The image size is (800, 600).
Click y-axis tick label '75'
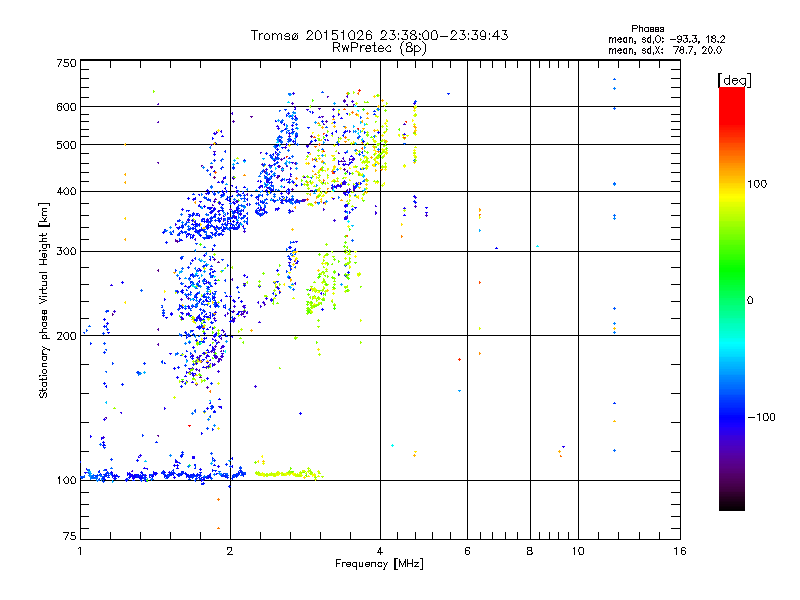pyautogui.click(x=70, y=536)
